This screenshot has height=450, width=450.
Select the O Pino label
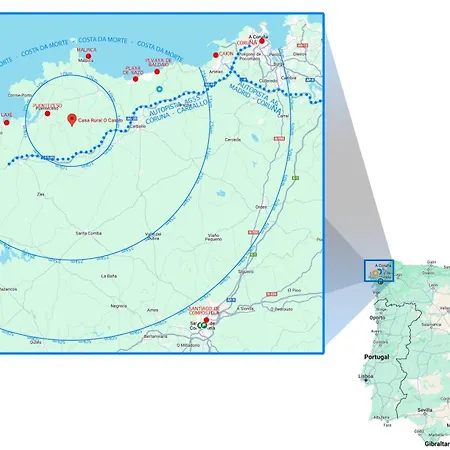(x=294, y=290)
